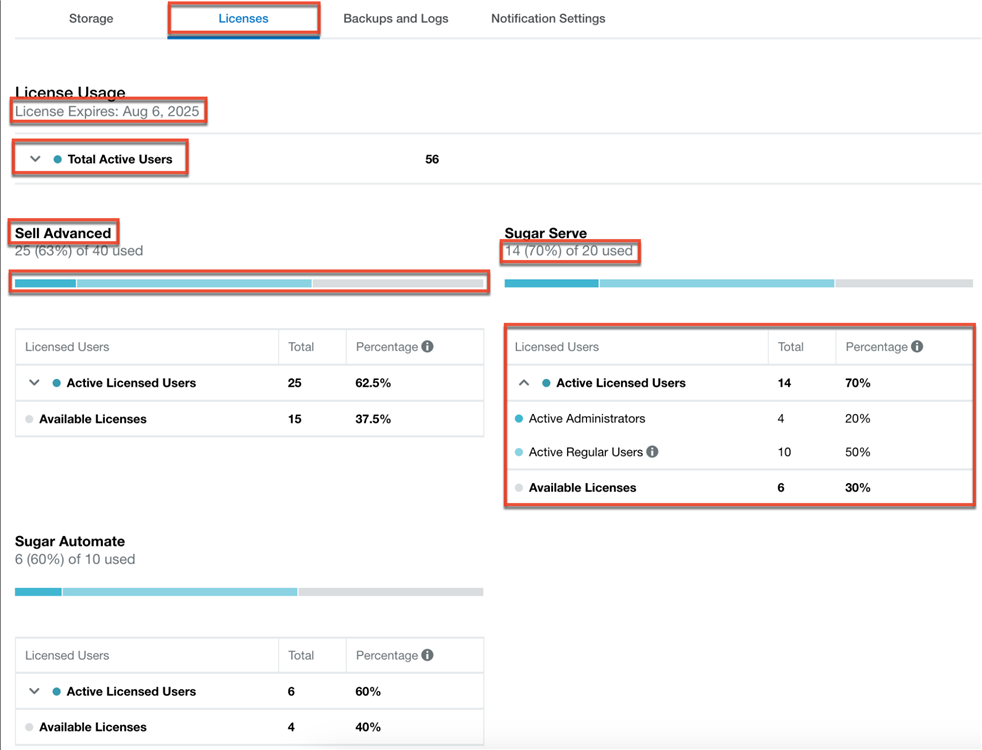Click the License Expires date text
Viewport: 982px width, 750px height.
tap(107, 112)
